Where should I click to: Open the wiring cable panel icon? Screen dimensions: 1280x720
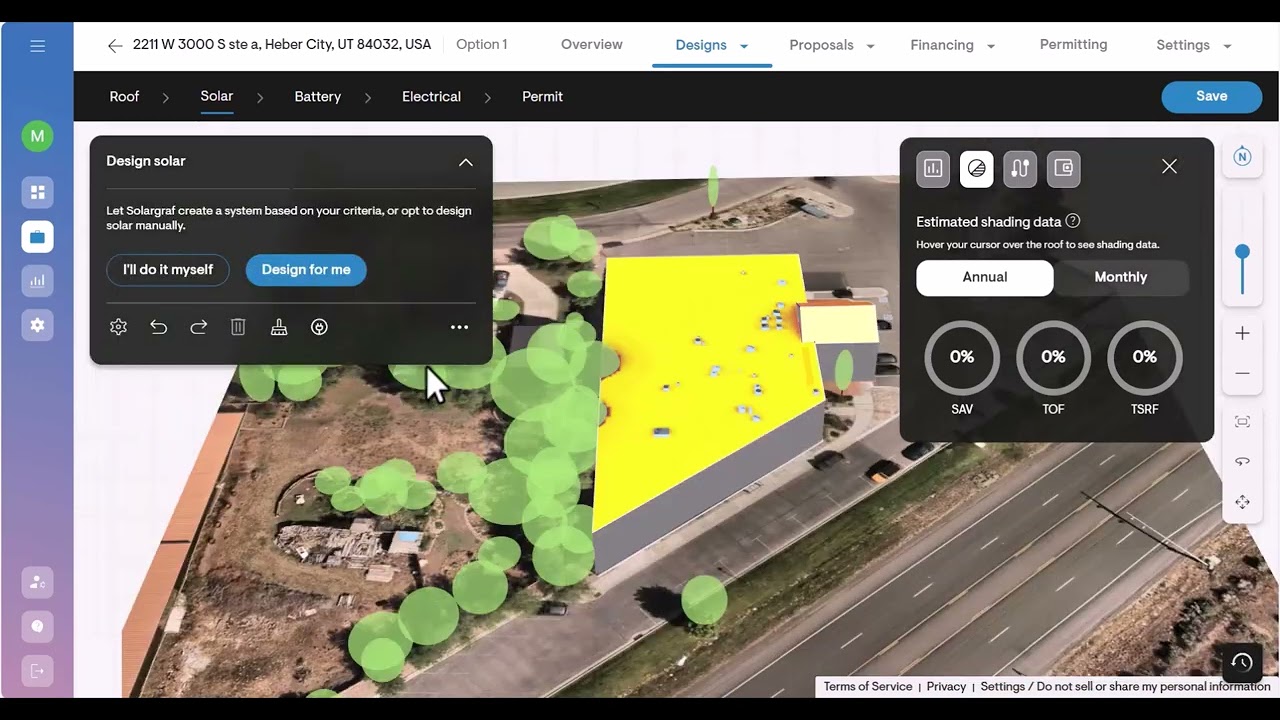[1020, 168]
